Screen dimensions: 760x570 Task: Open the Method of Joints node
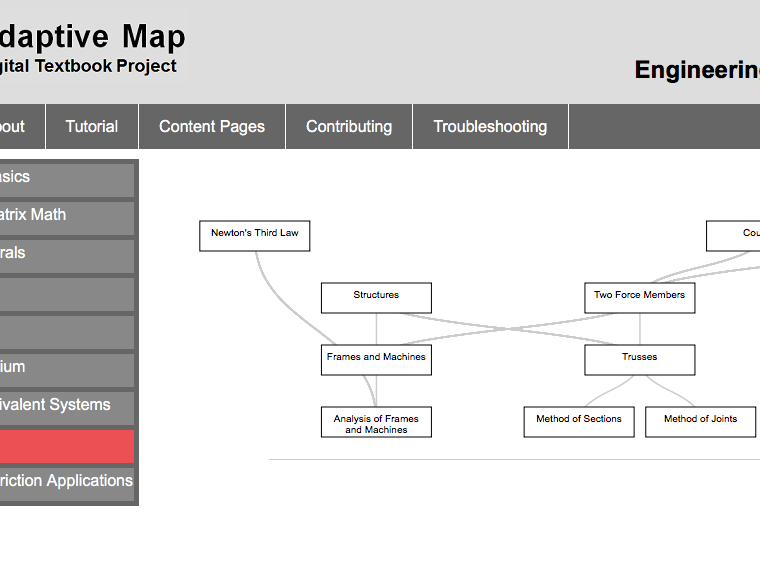700,422
